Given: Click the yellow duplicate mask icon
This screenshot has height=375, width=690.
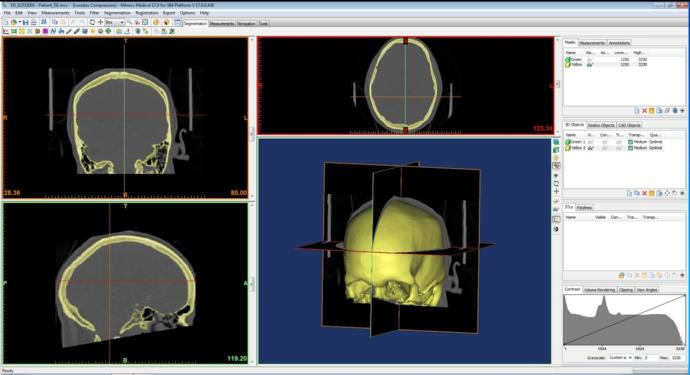Looking at the screenshot, I should pyautogui.click(x=652, y=110).
